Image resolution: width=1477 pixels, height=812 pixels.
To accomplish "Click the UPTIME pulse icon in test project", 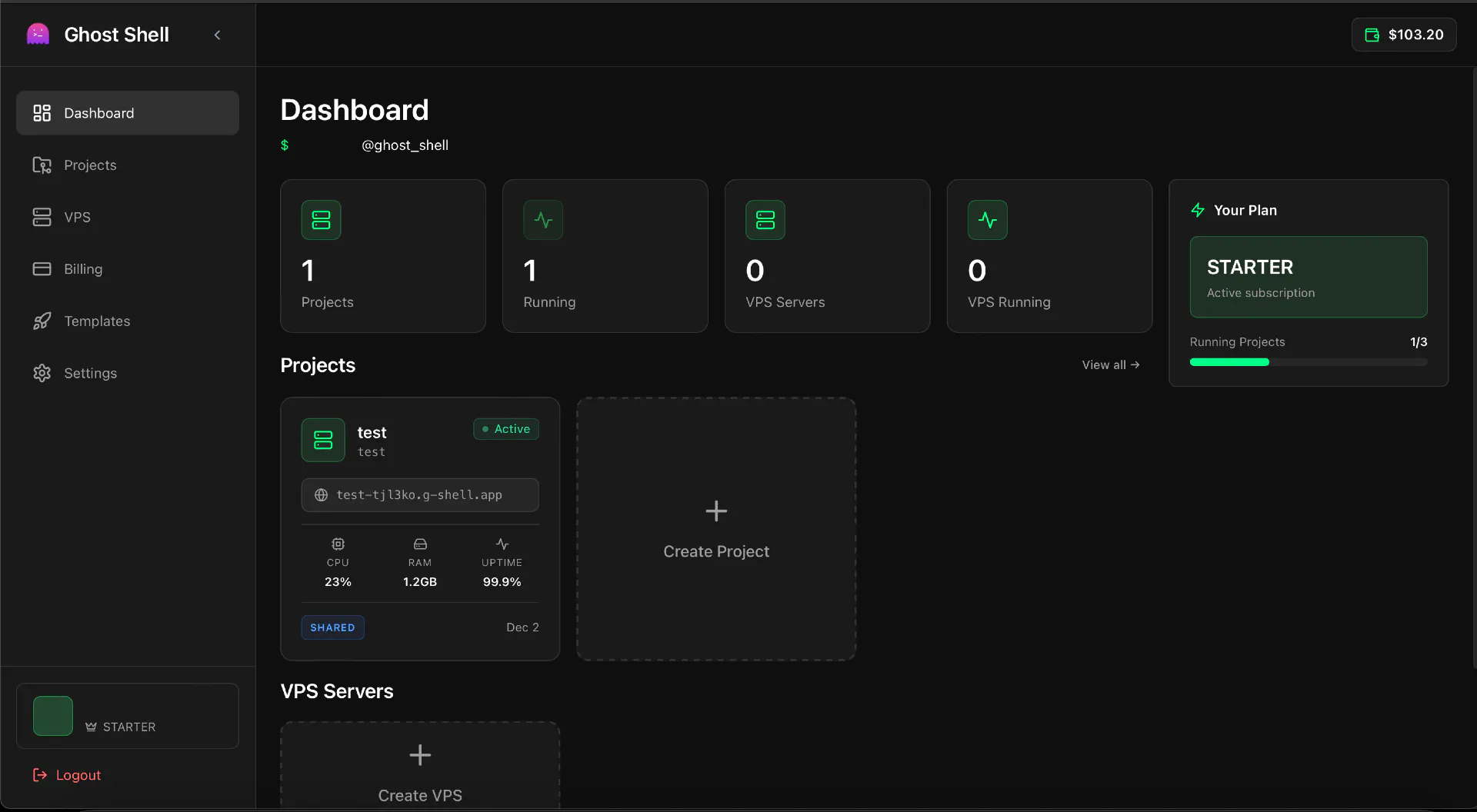I will point(502,544).
